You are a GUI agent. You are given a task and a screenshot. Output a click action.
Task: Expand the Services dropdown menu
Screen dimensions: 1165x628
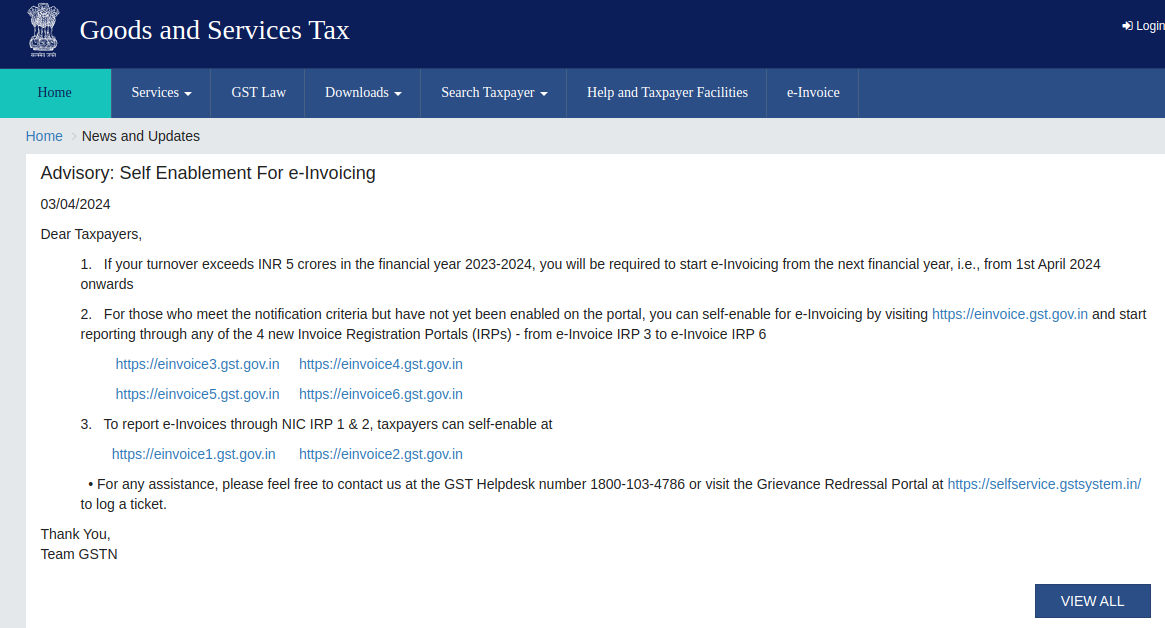(161, 93)
